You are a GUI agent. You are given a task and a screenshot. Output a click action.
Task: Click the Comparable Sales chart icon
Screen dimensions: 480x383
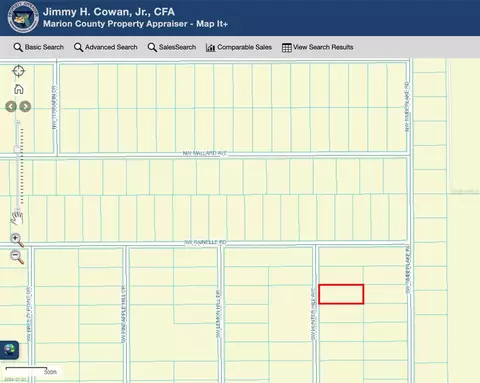tap(210, 48)
